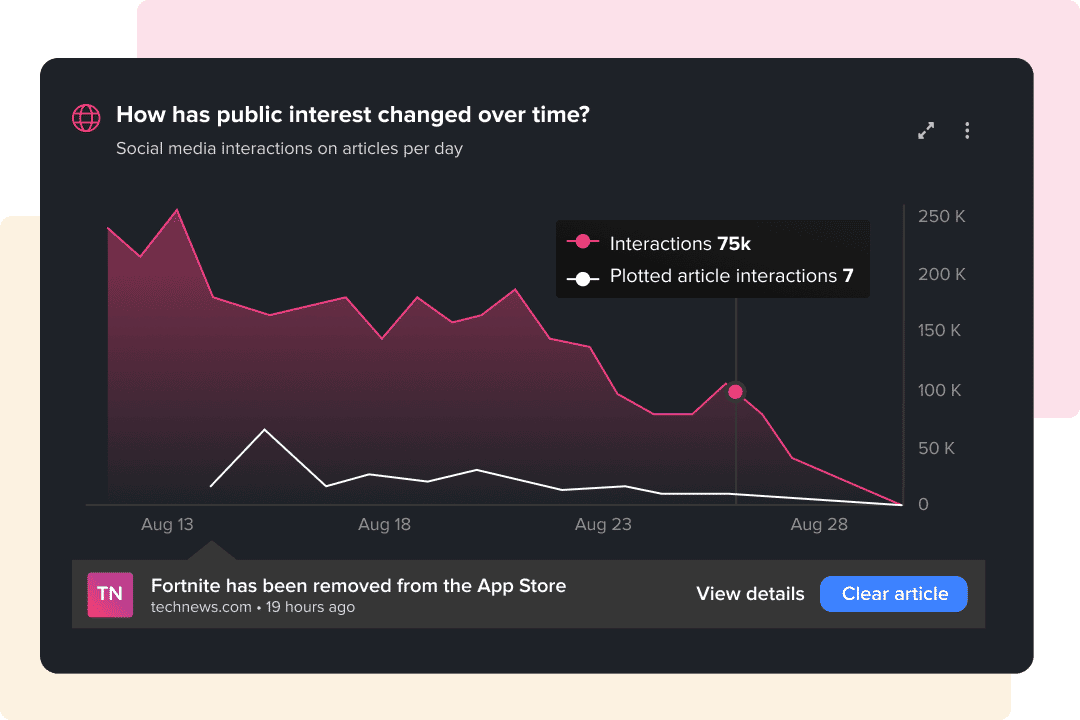The width and height of the screenshot is (1080, 720).
Task: Click the globe icon to change data scope
Action: pyautogui.click(x=86, y=117)
